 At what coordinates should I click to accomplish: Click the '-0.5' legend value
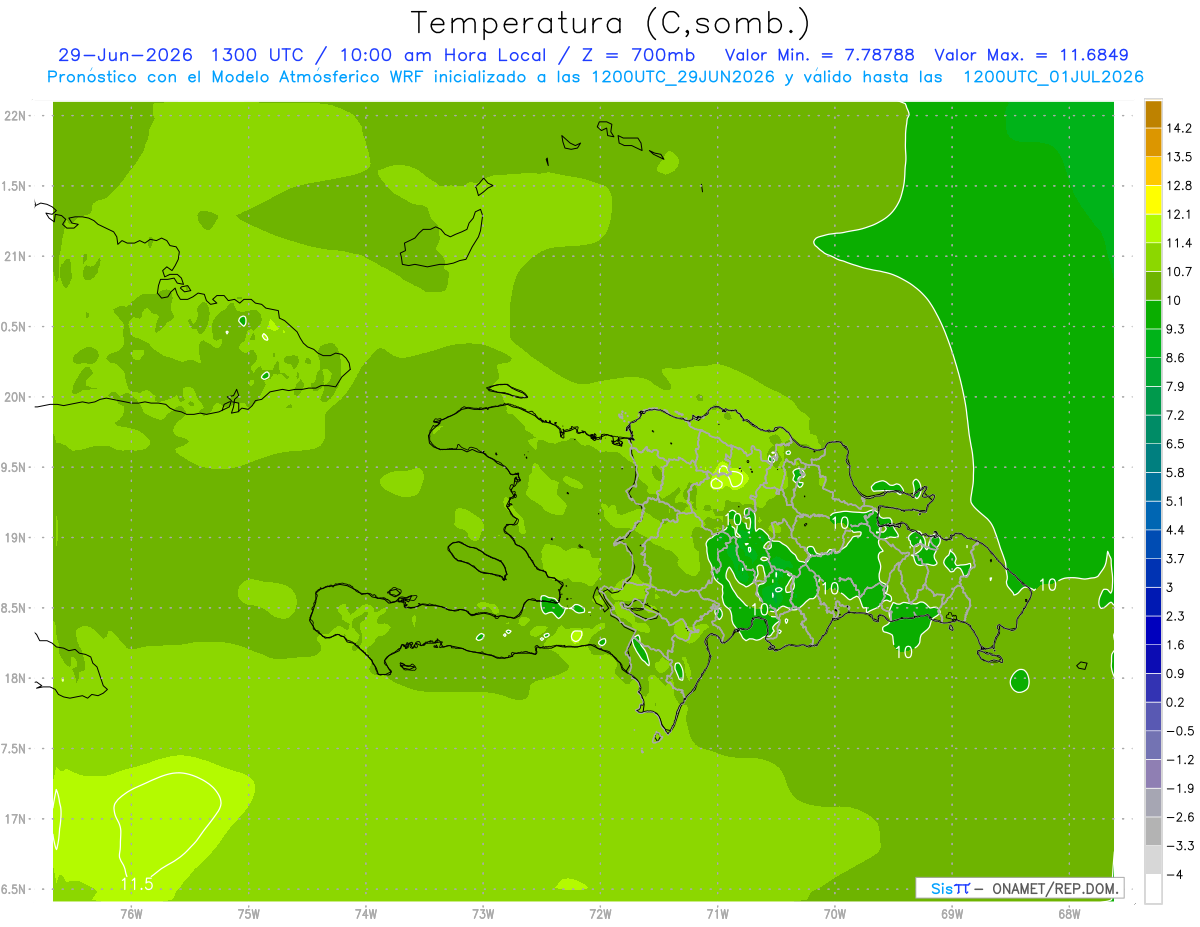tap(1179, 731)
